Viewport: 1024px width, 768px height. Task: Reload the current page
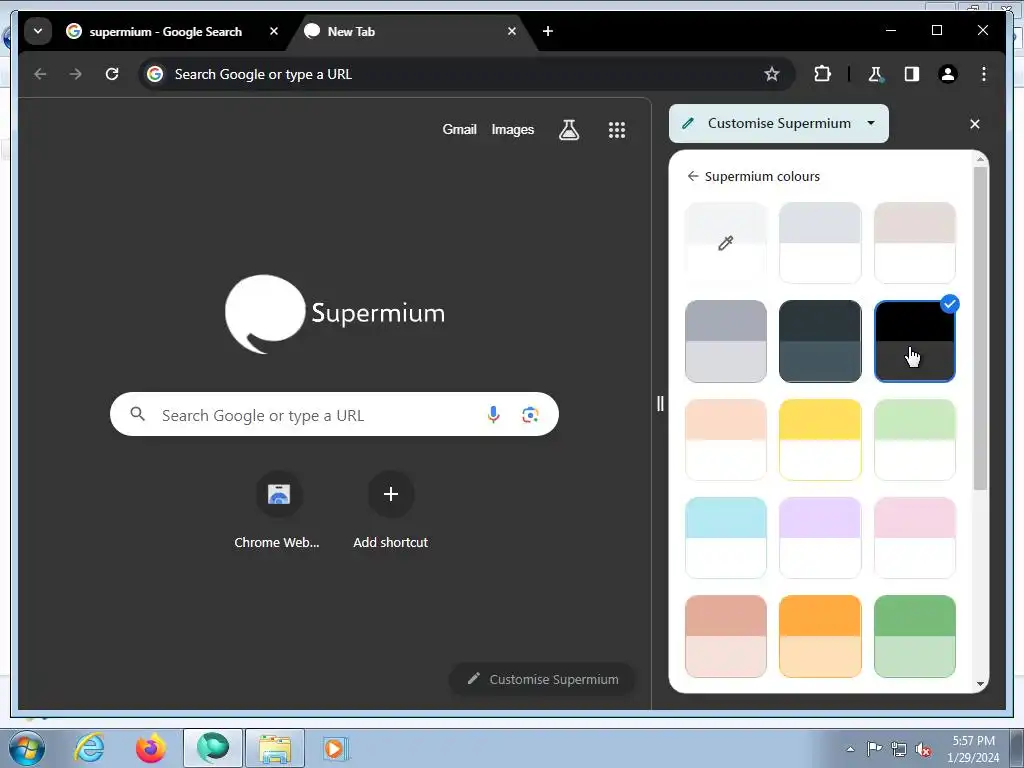(x=112, y=74)
